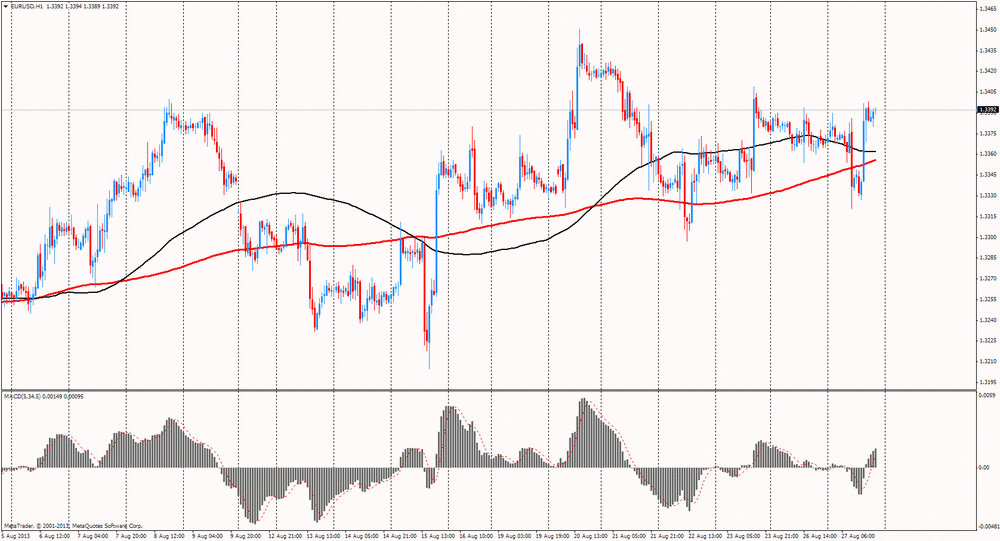Click the 1.3420 price axis value
1000x541 pixels.
989,71
